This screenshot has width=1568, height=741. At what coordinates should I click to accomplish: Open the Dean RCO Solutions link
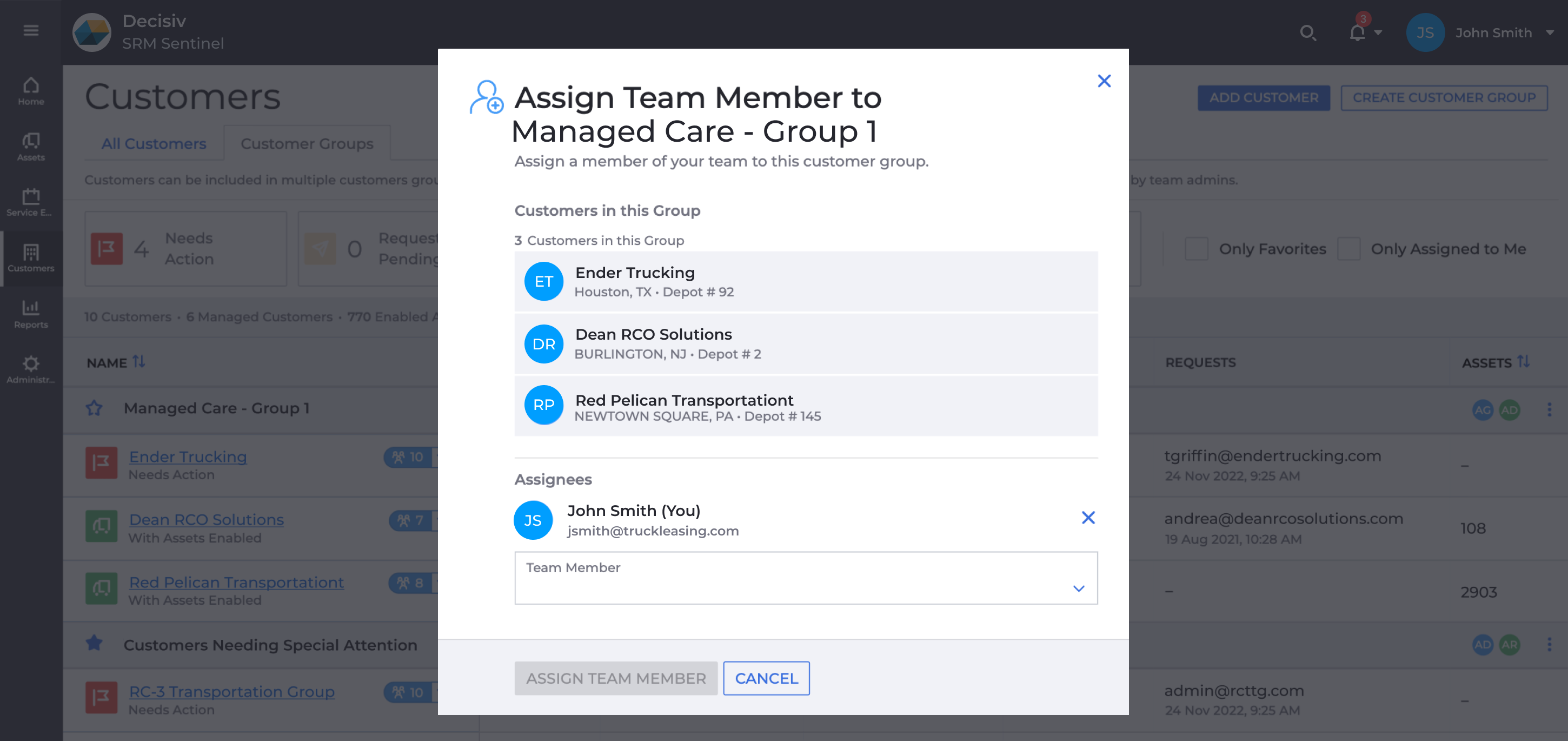(206, 519)
